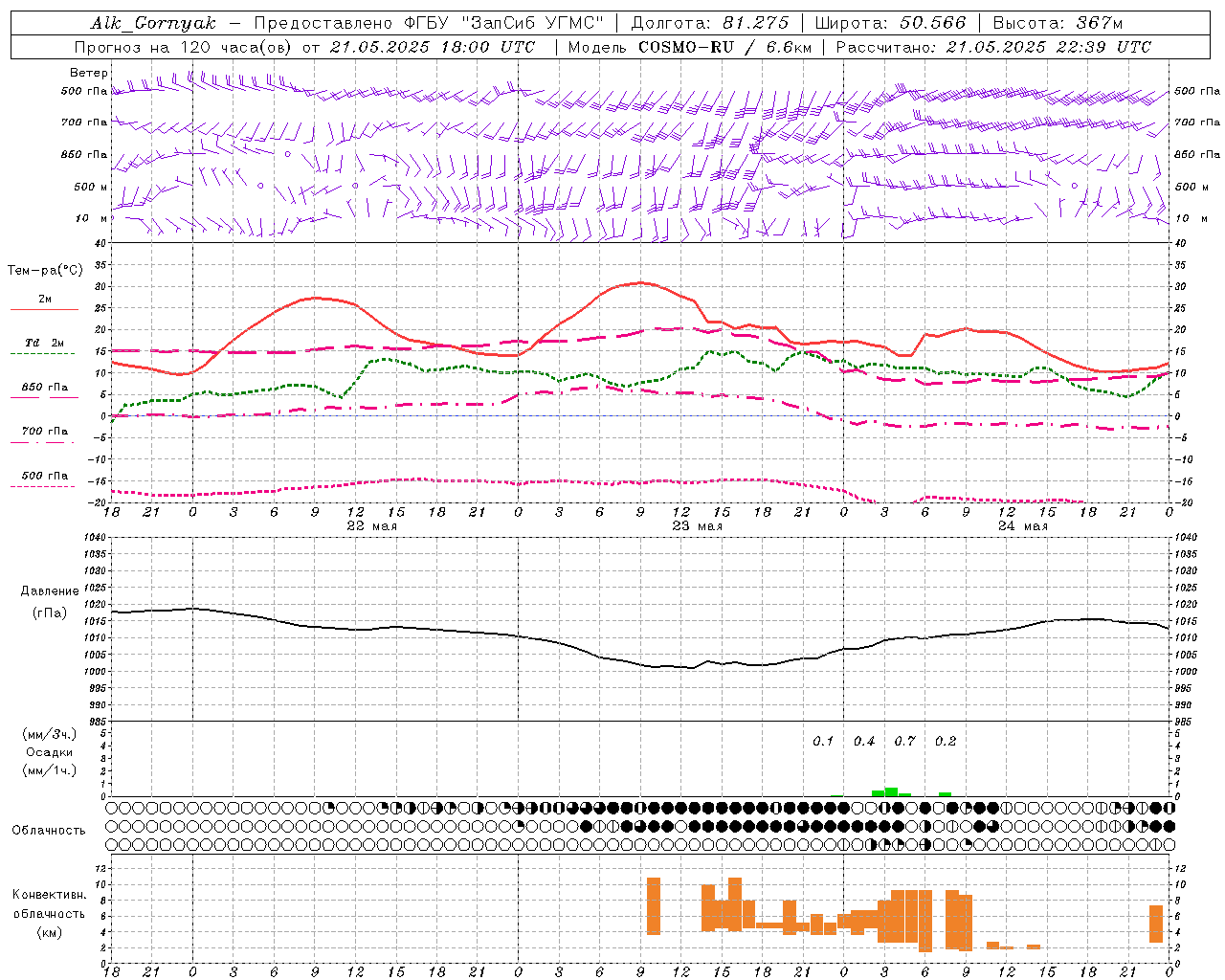Click the model name COSMO-RU / 6.6км
This screenshot has width=1225, height=980.
coord(725,47)
